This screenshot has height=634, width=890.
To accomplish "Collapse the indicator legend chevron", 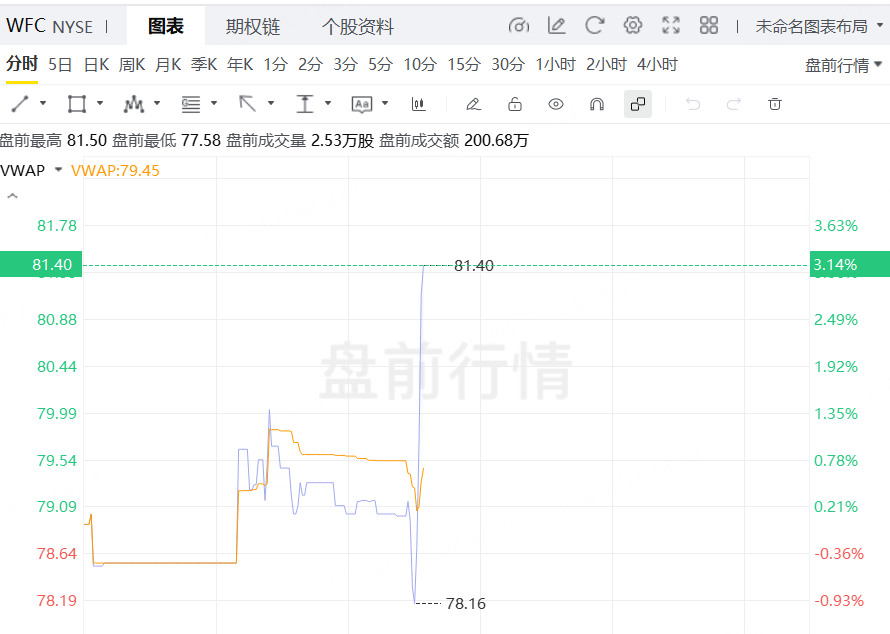I will click(x=12, y=196).
